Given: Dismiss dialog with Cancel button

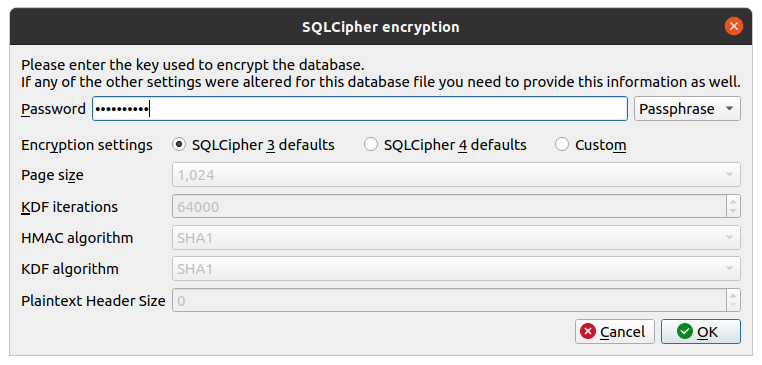Looking at the screenshot, I should tap(615, 331).
